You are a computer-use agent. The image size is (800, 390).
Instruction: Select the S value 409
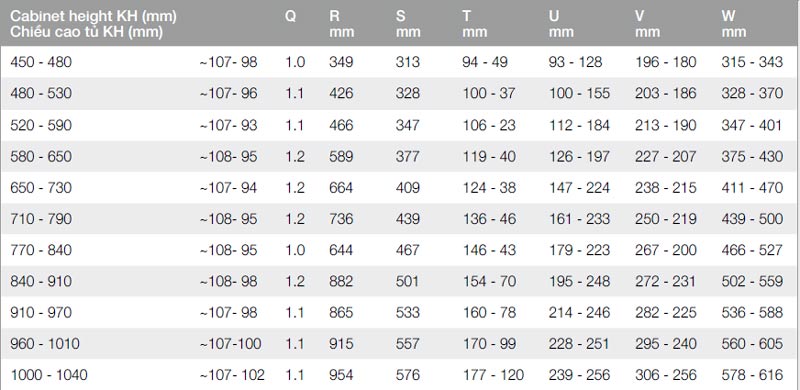click(408, 188)
